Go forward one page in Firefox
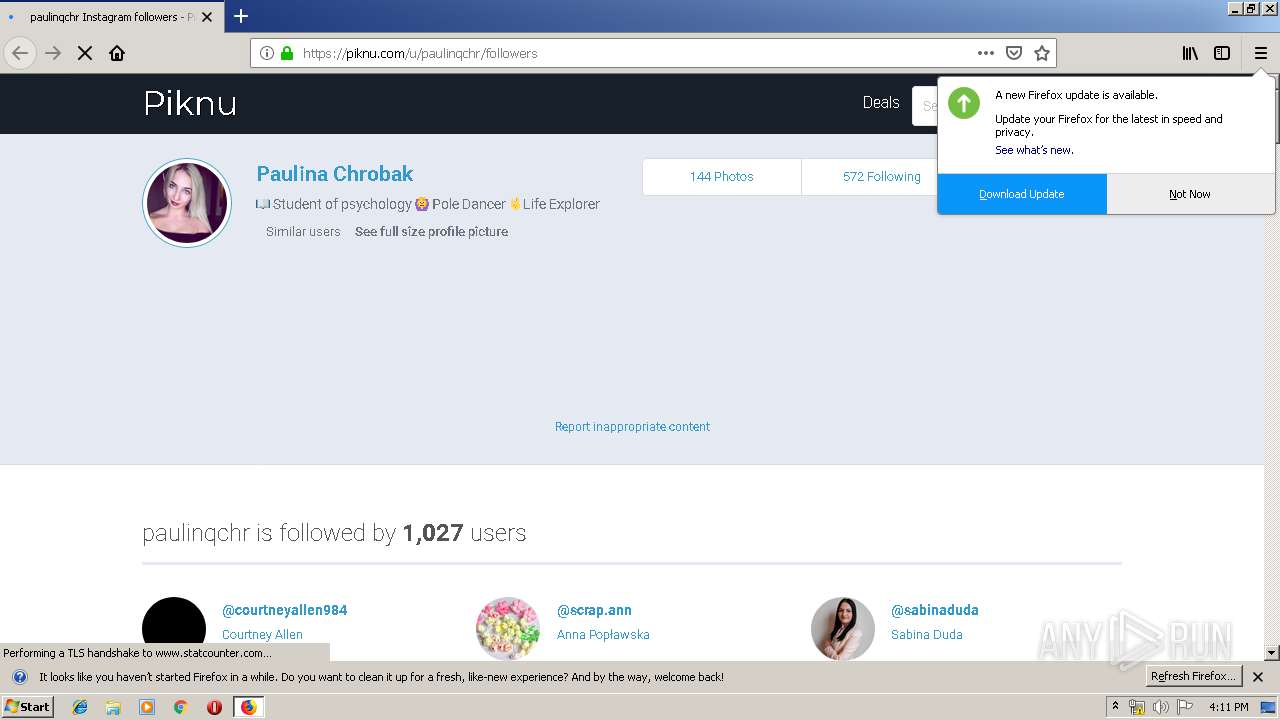Screen dimensions: 1280x720 coord(53,53)
